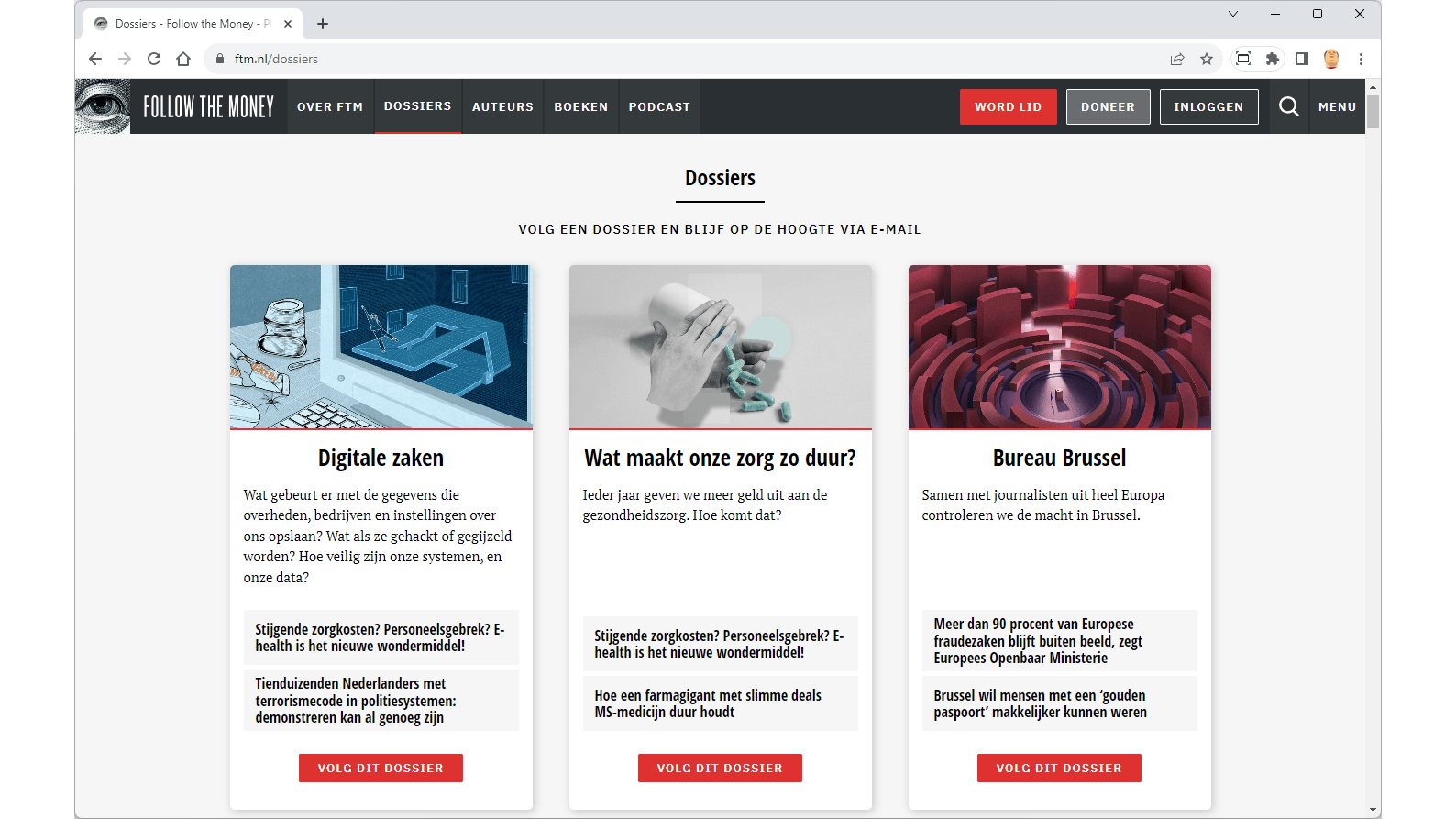Open the OVER FTM menu item
Image resolution: width=1456 pixels, height=819 pixels.
pos(330,106)
